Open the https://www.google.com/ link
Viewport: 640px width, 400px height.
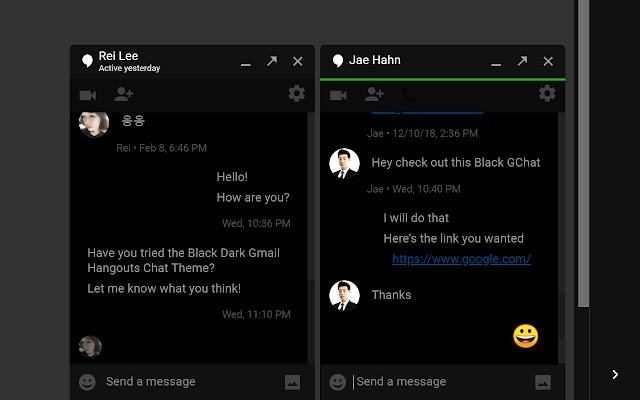[462, 259]
